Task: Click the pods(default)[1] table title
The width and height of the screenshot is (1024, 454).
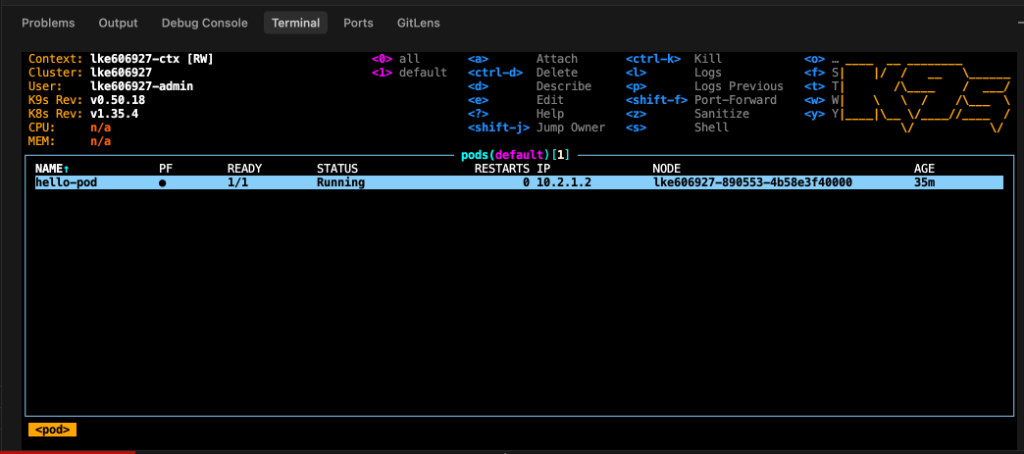Action: pos(516,155)
